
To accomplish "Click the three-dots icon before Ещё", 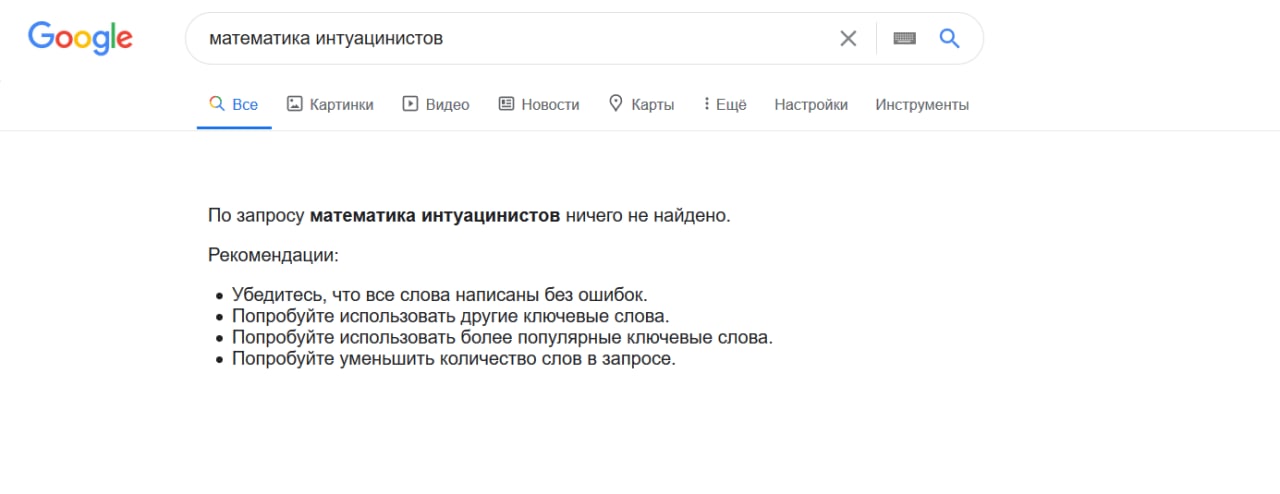I will pos(706,104).
